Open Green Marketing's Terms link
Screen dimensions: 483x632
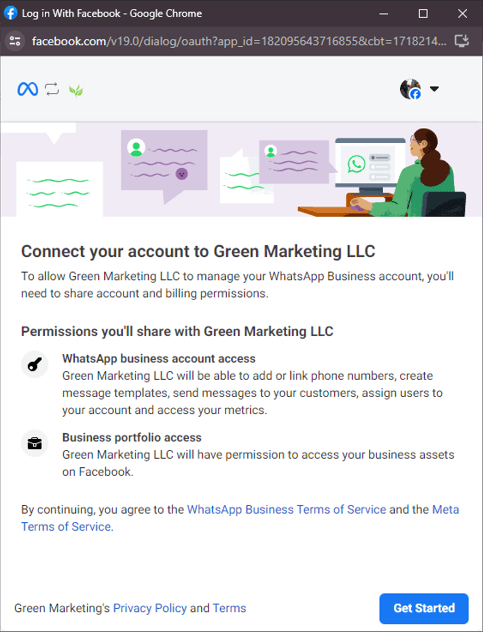point(229,608)
